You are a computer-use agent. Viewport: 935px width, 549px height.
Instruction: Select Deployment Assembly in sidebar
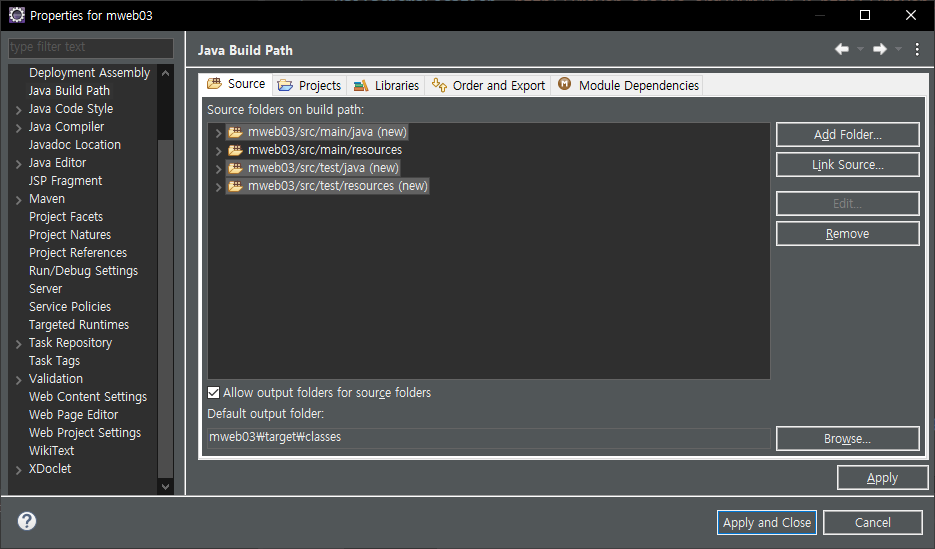[89, 73]
